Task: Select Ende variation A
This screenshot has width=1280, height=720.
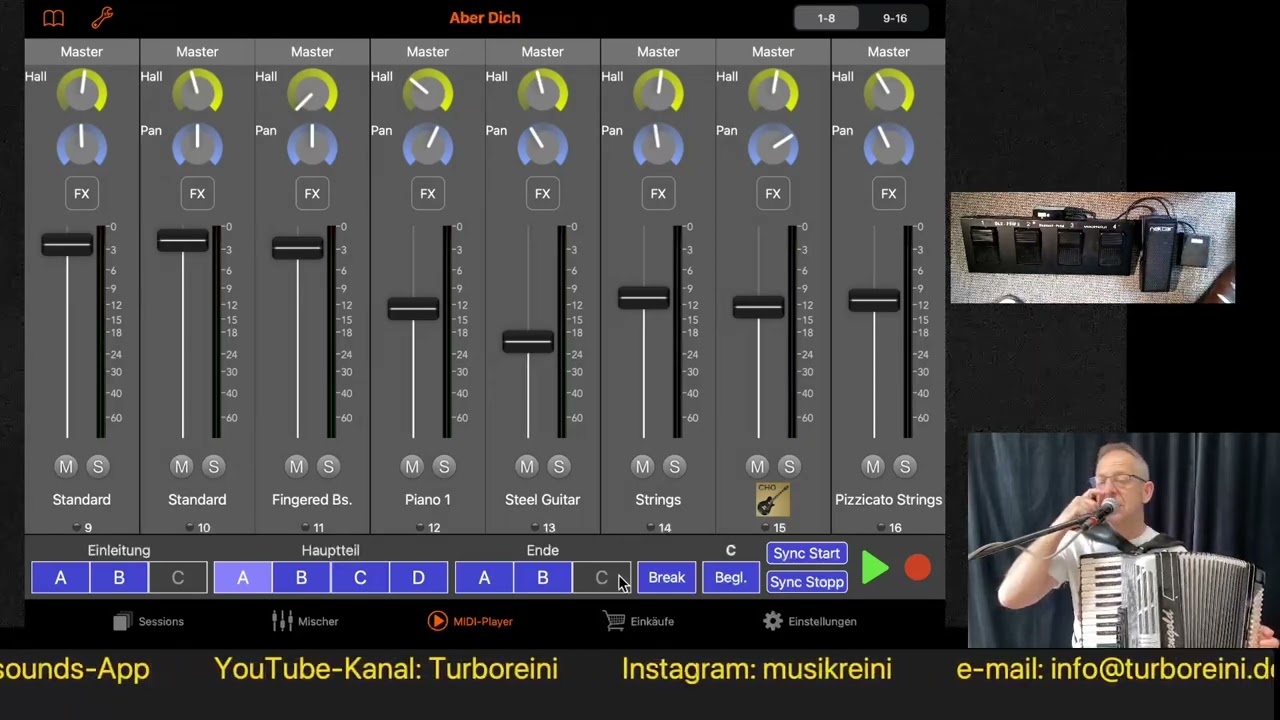Action: 484,577
